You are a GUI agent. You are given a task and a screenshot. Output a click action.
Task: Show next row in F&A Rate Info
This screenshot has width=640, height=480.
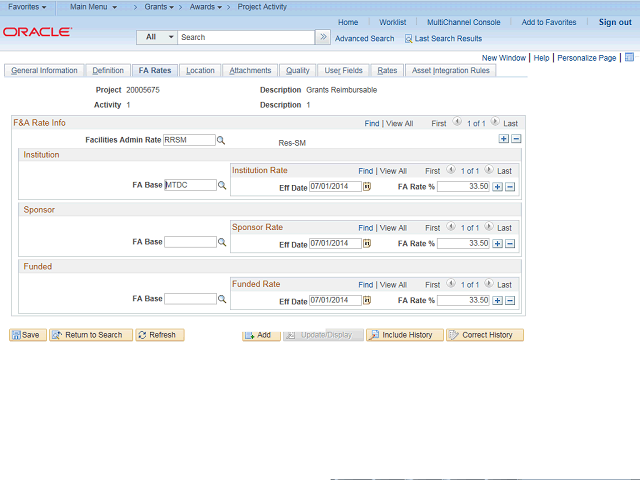[495, 121]
